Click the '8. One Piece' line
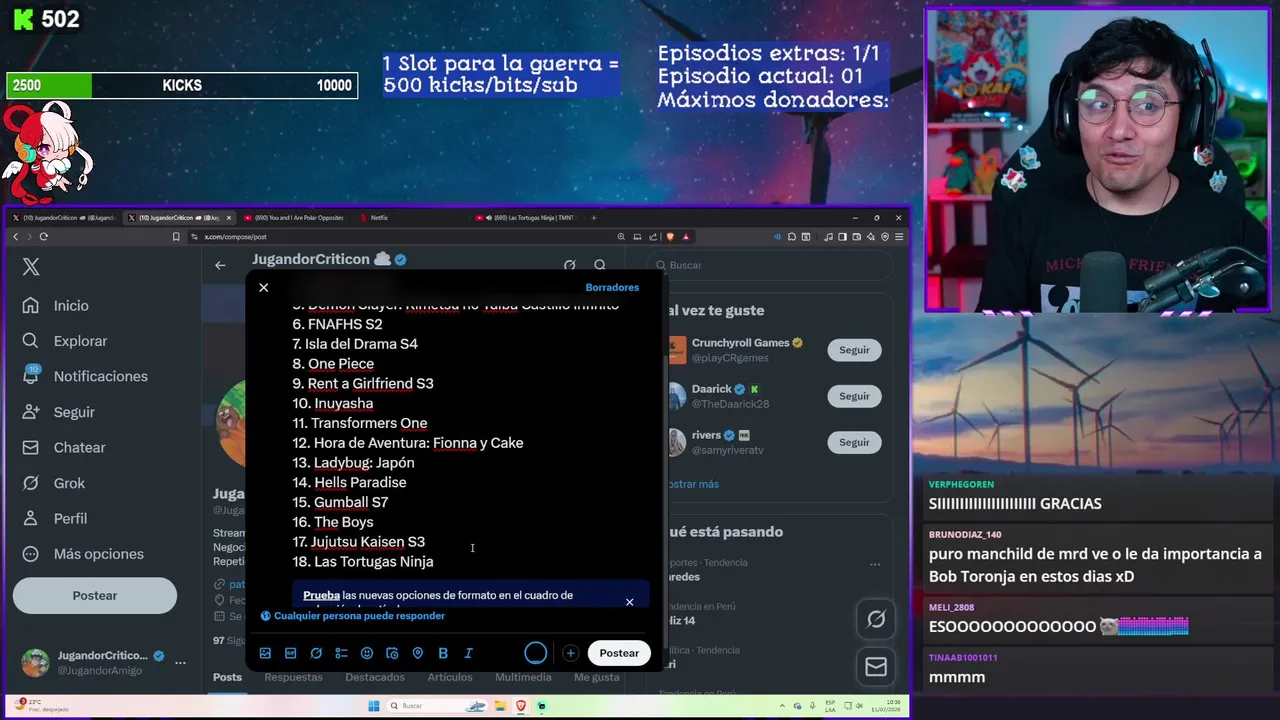 click(x=333, y=364)
